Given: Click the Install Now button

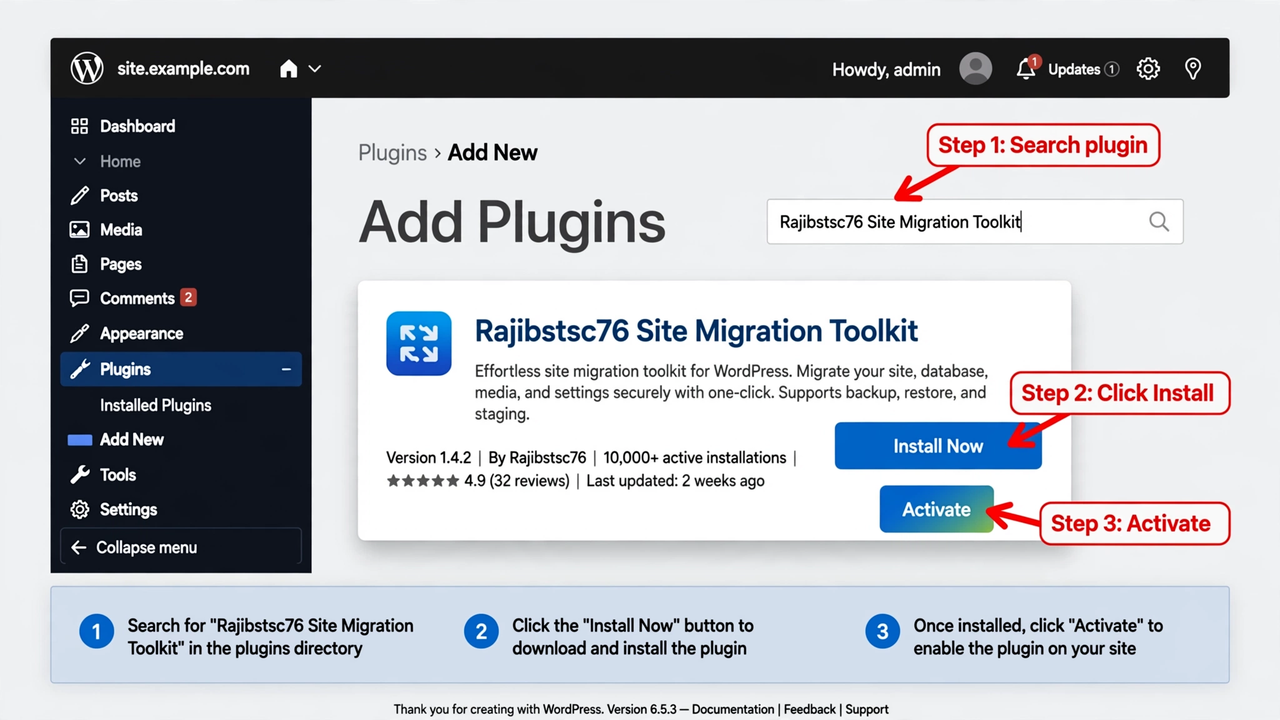Looking at the screenshot, I should click(x=938, y=446).
